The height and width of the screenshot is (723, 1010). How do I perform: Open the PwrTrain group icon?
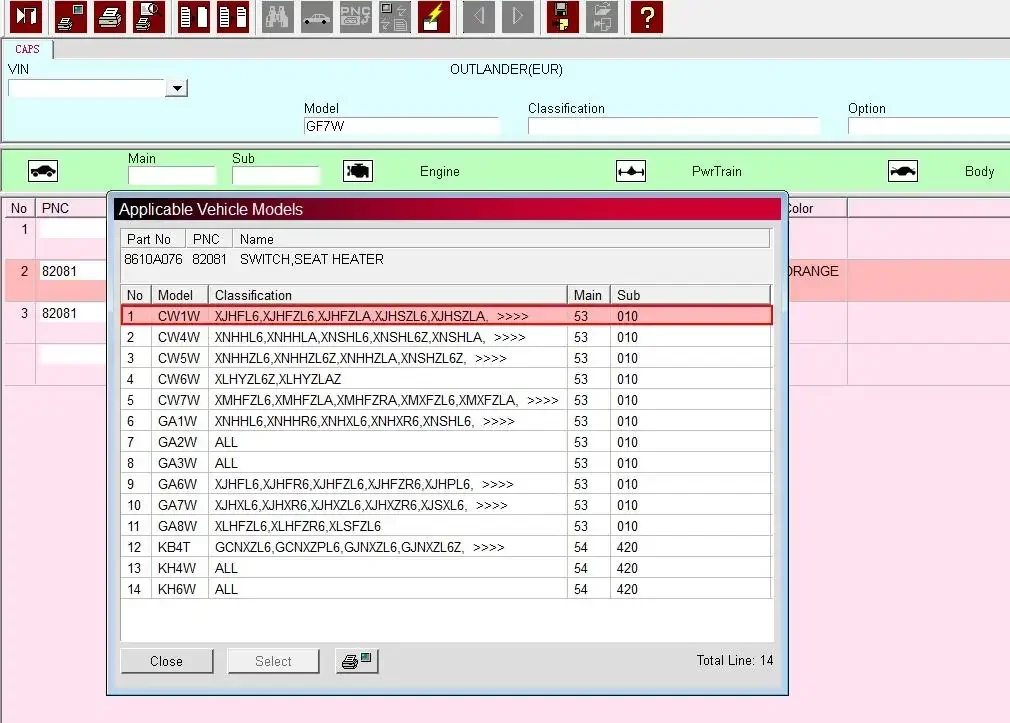tap(631, 171)
